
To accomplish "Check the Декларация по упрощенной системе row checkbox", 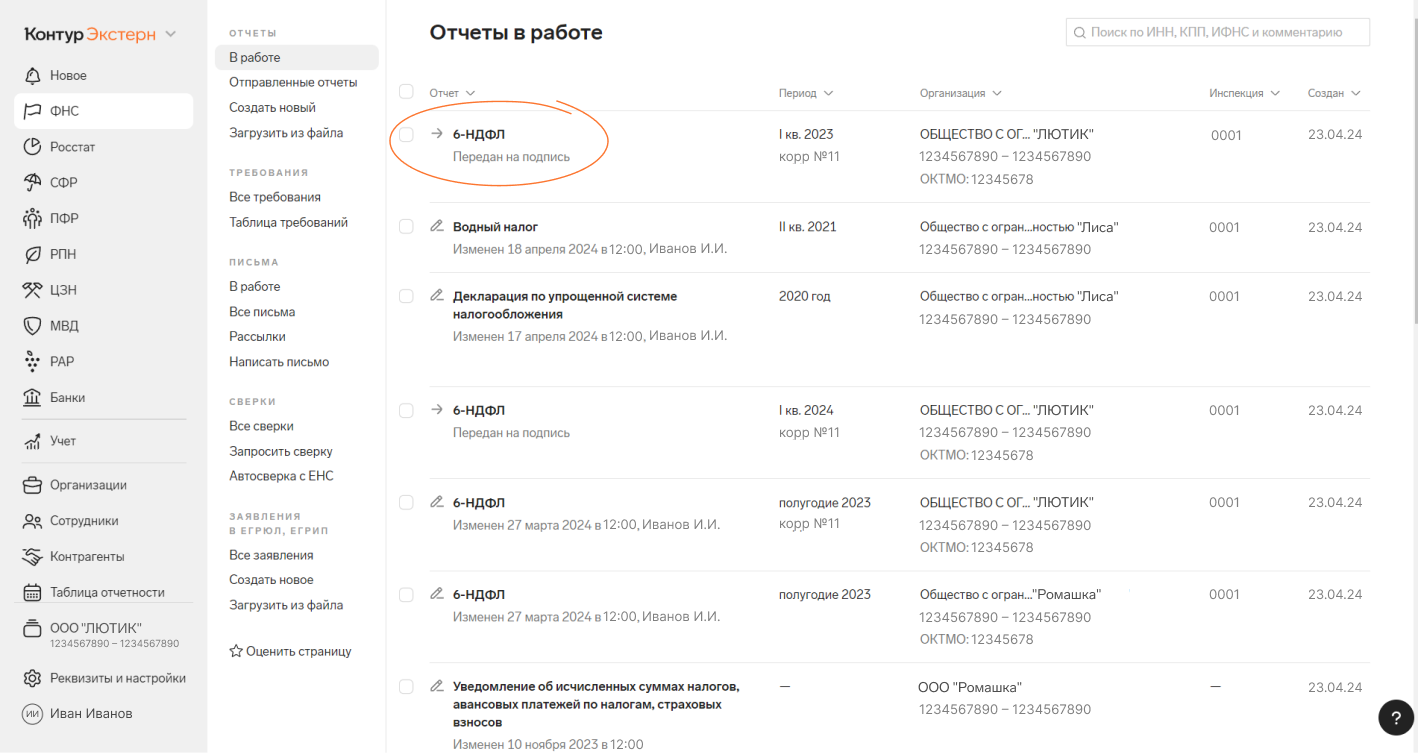I will coord(406,296).
